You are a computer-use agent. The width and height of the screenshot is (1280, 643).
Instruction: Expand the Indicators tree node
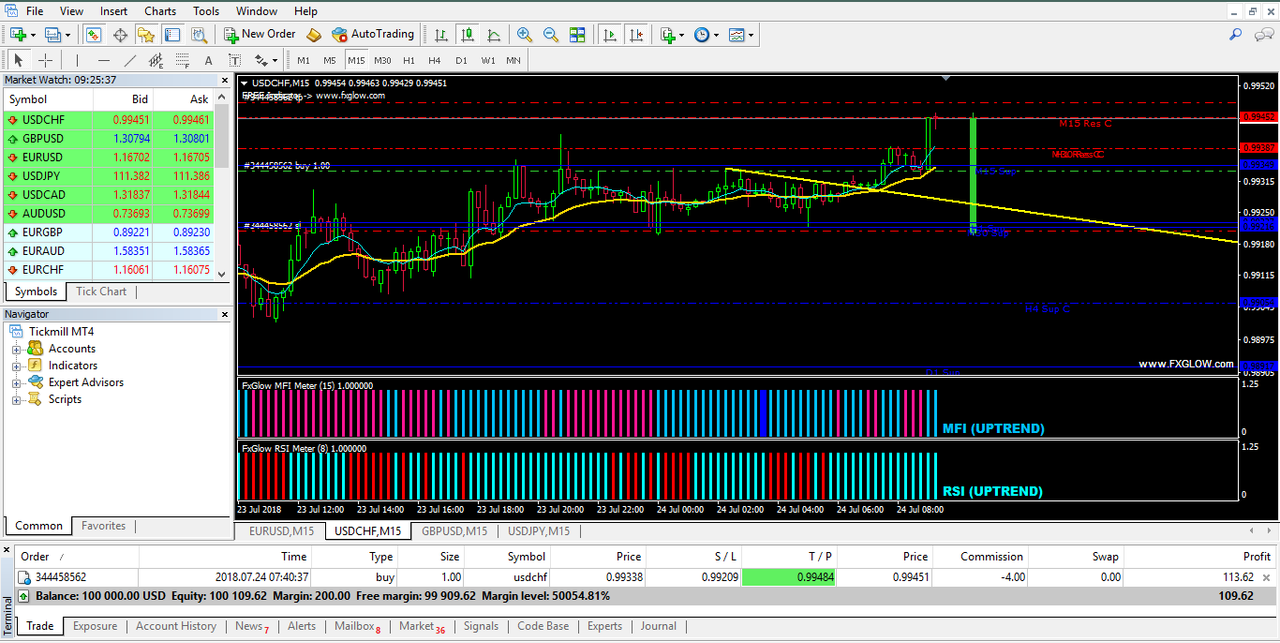point(17,366)
